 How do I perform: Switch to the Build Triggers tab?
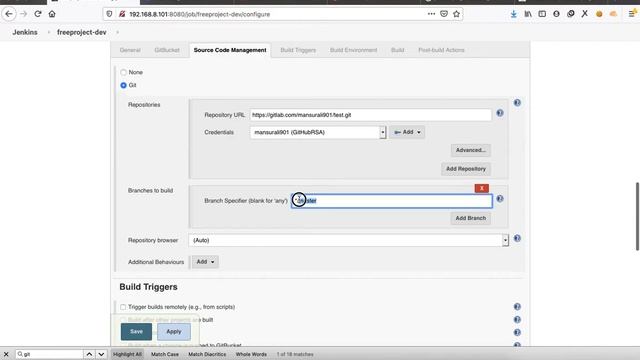298,50
